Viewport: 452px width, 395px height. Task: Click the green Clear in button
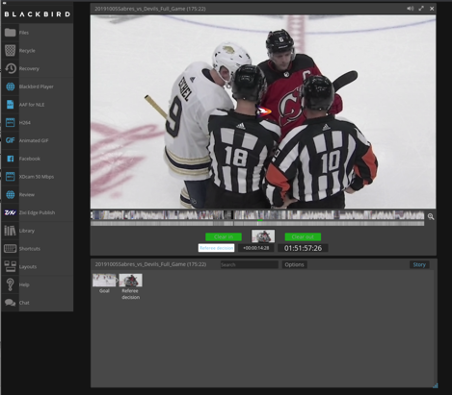[x=223, y=237]
